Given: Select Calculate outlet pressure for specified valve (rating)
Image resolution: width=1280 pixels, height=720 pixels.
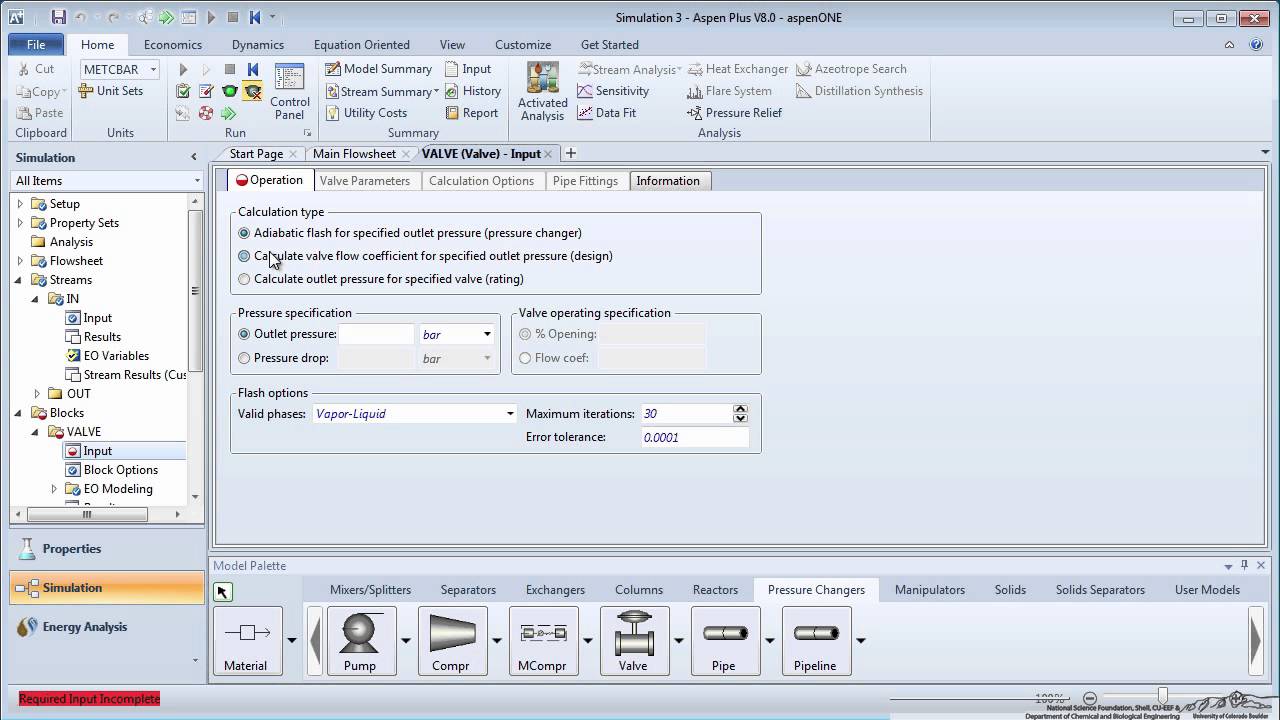Looking at the screenshot, I should (244, 279).
